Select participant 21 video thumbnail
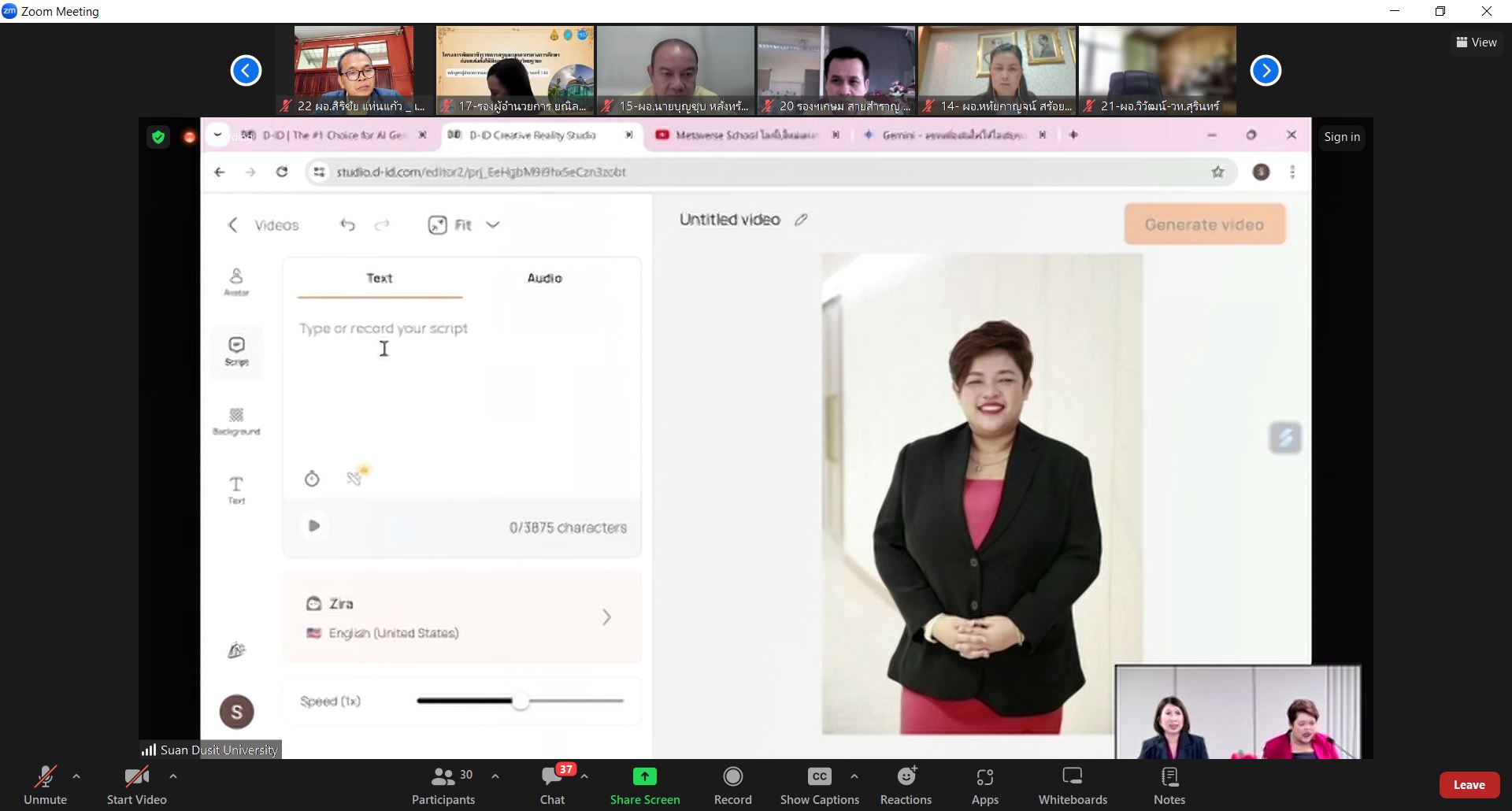The height and width of the screenshot is (811, 1512). [1158, 70]
